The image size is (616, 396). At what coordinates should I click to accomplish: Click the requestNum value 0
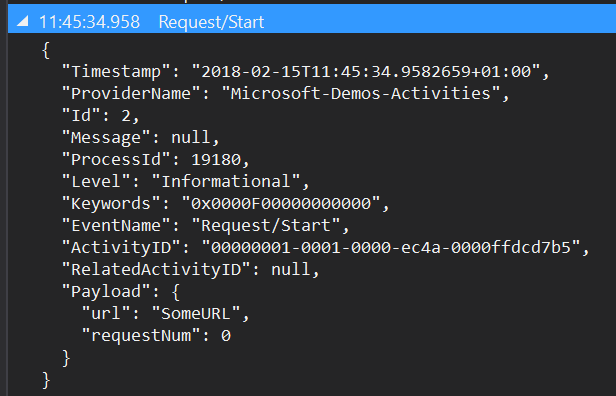[x=226, y=336]
